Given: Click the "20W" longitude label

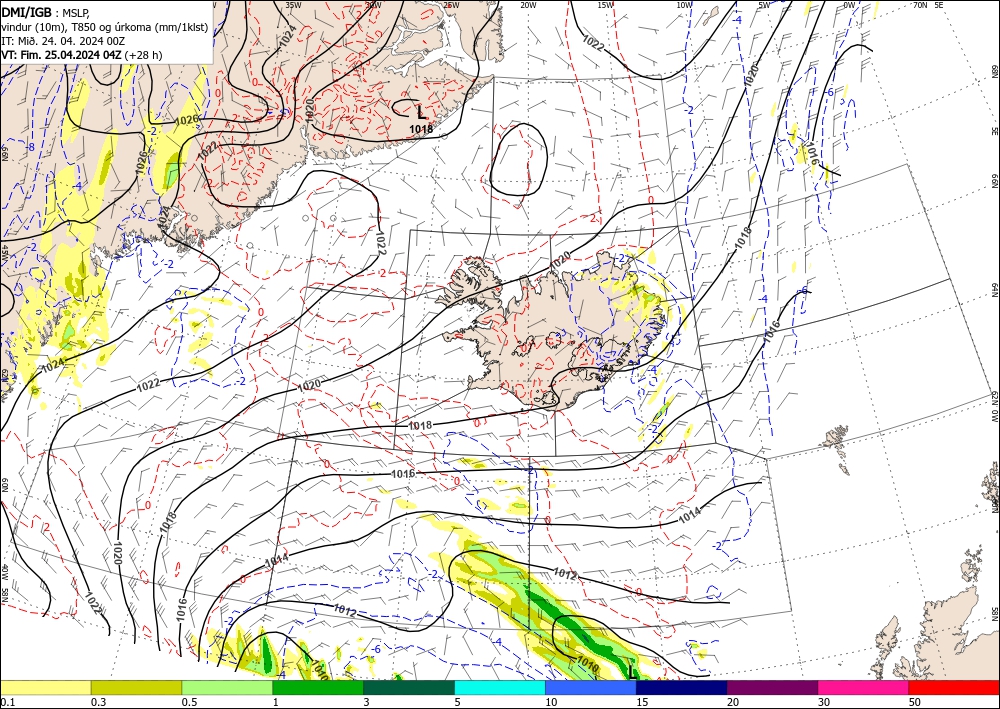Looking at the screenshot, I should click(x=528, y=5).
